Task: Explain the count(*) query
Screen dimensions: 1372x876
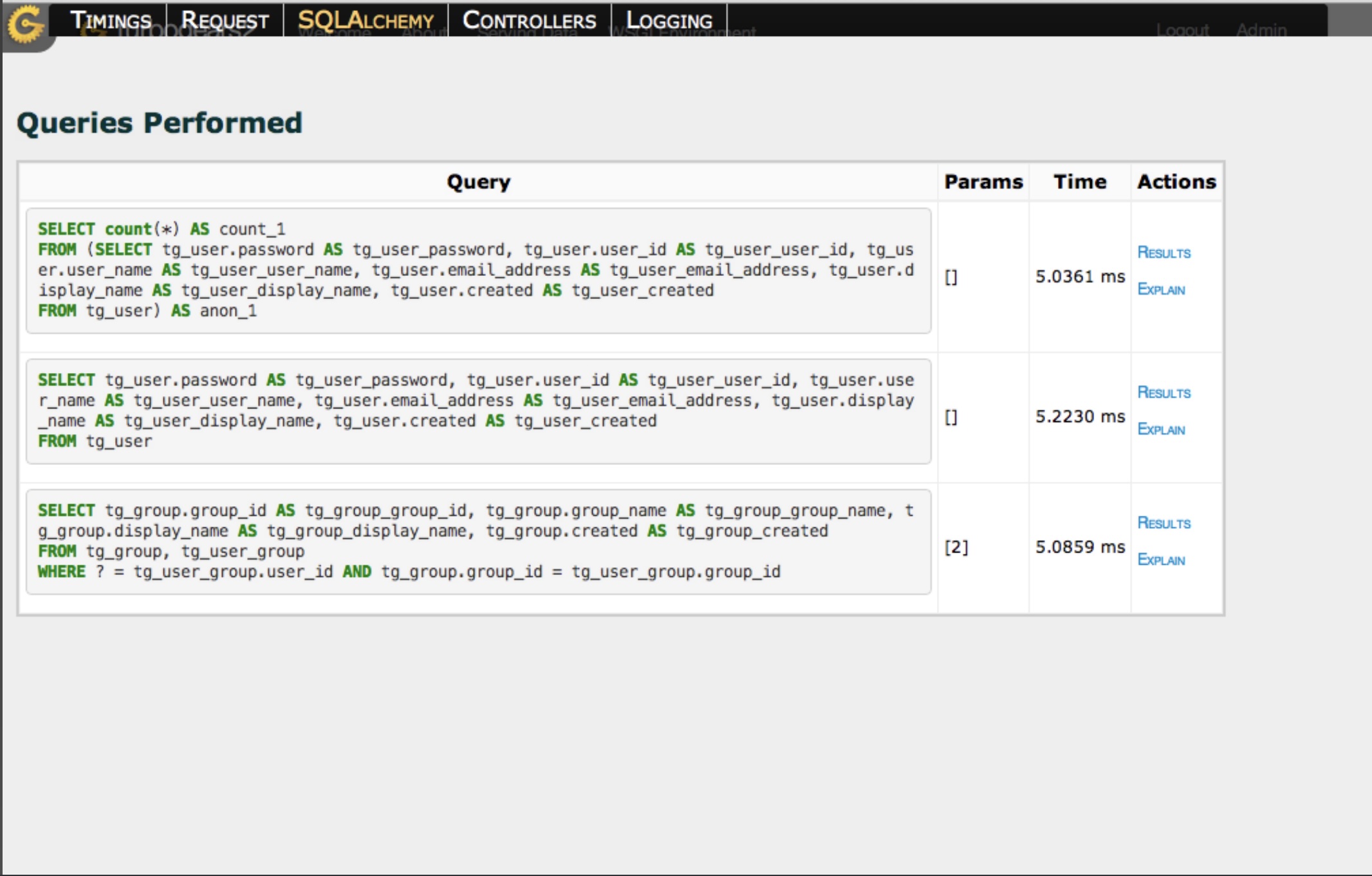Action: (1161, 289)
